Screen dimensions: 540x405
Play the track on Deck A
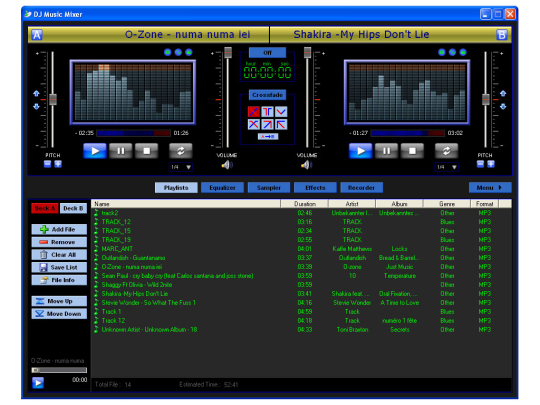(x=95, y=151)
